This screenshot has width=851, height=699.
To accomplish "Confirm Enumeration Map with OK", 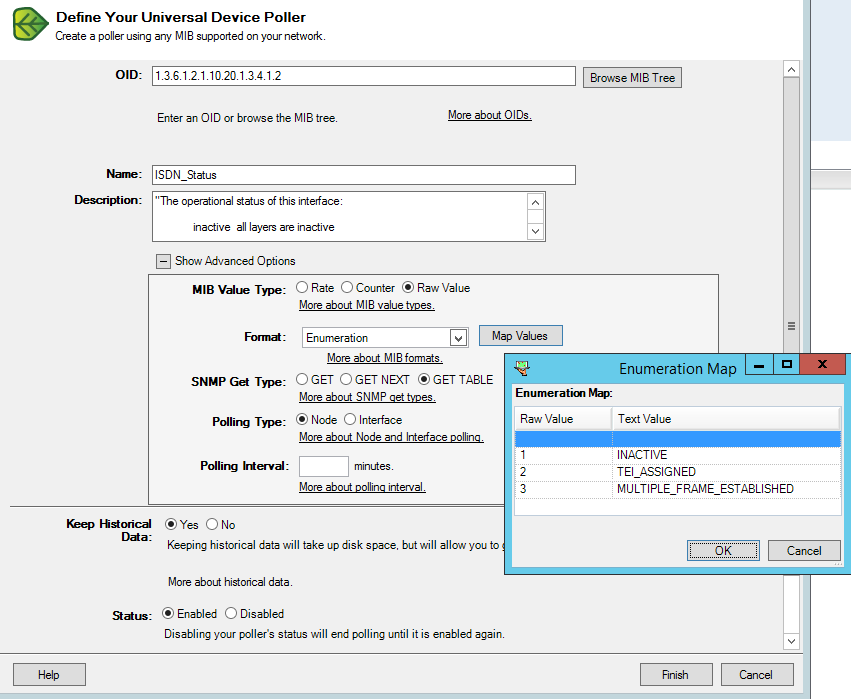I will (x=723, y=551).
